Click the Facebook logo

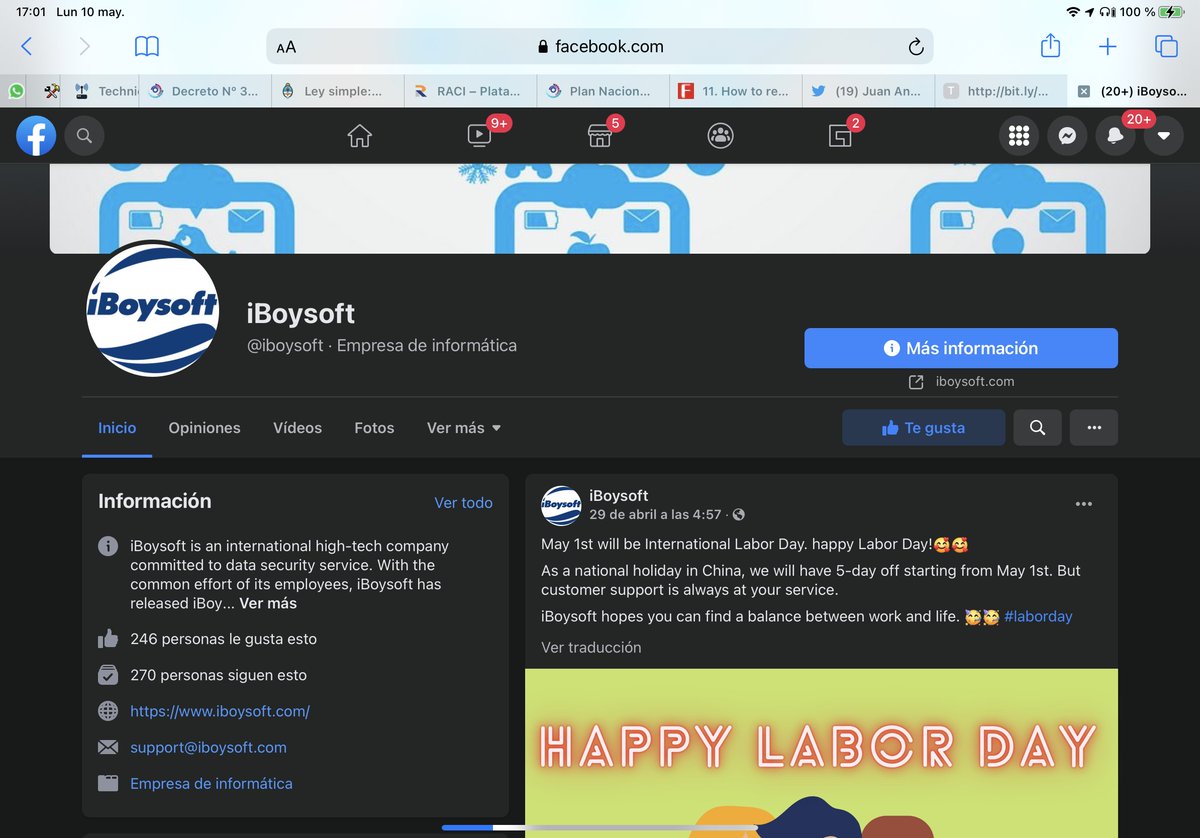click(x=36, y=136)
